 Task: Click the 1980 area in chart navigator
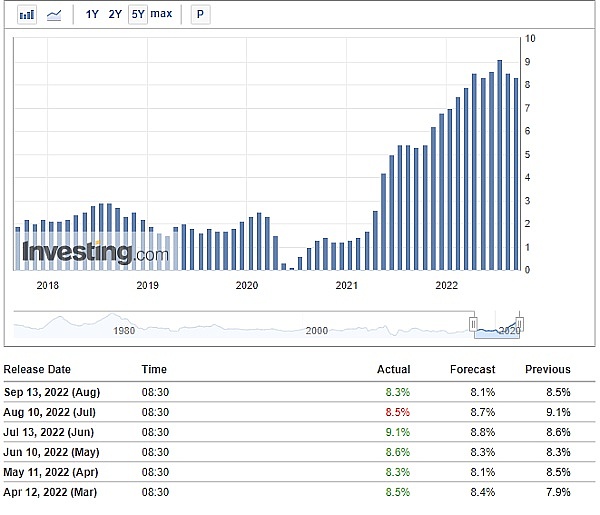(x=124, y=330)
